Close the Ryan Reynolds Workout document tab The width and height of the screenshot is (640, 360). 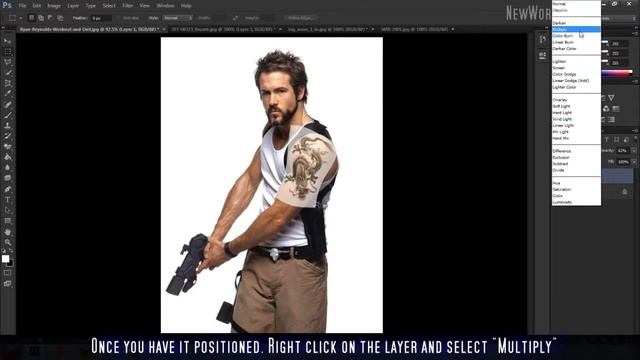point(164,29)
